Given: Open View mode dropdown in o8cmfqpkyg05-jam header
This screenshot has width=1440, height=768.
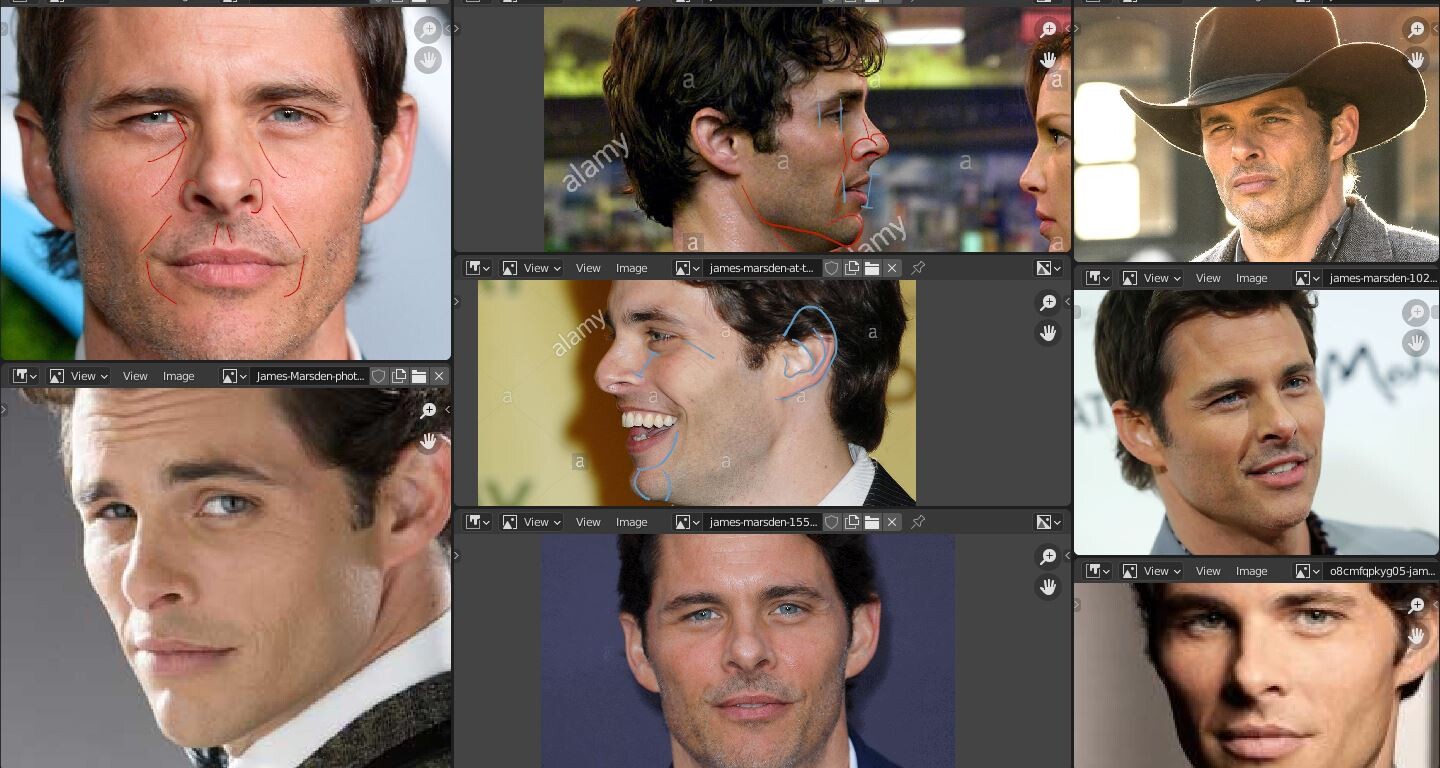Looking at the screenshot, I should 1150,571.
